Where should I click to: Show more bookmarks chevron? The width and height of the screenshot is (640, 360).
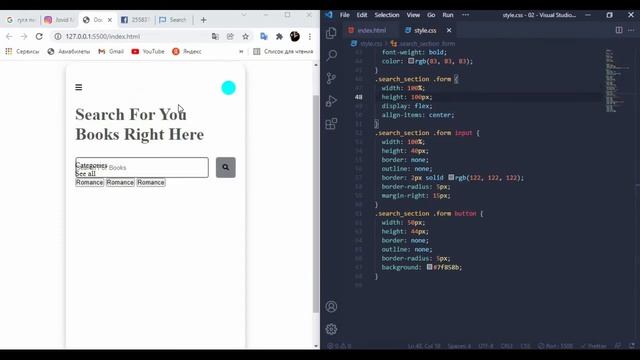[241, 51]
